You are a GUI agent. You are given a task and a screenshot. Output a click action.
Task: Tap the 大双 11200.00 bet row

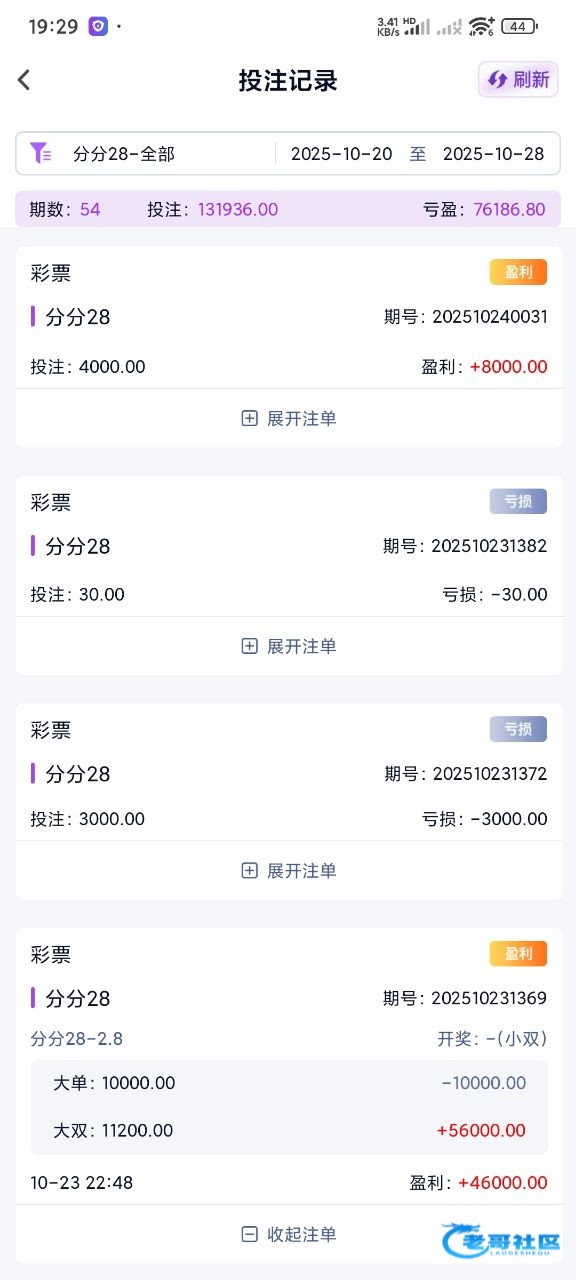(289, 1131)
